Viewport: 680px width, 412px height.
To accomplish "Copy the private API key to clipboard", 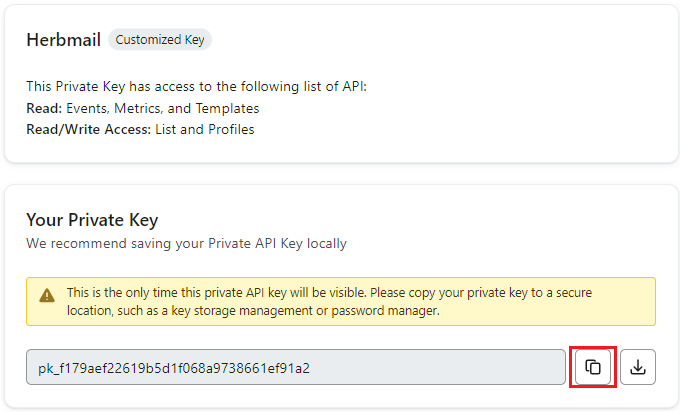I will pyautogui.click(x=593, y=367).
